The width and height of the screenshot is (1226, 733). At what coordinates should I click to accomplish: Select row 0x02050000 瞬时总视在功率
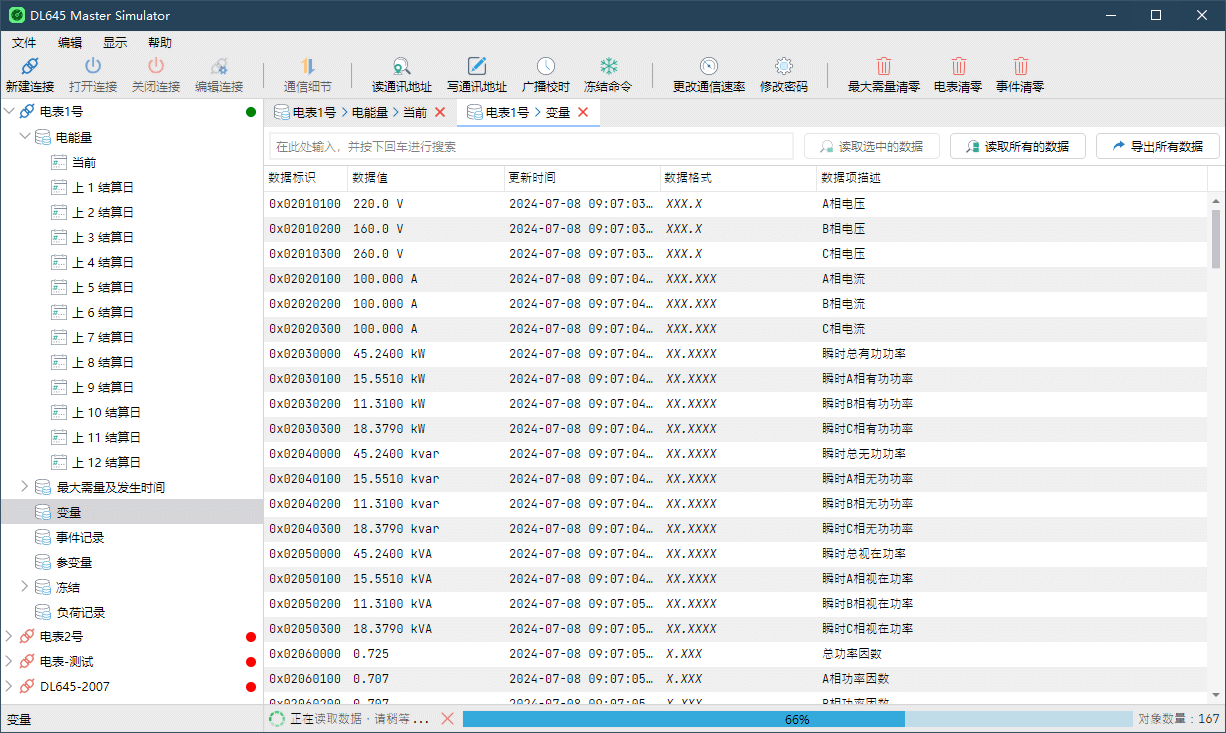click(736, 554)
